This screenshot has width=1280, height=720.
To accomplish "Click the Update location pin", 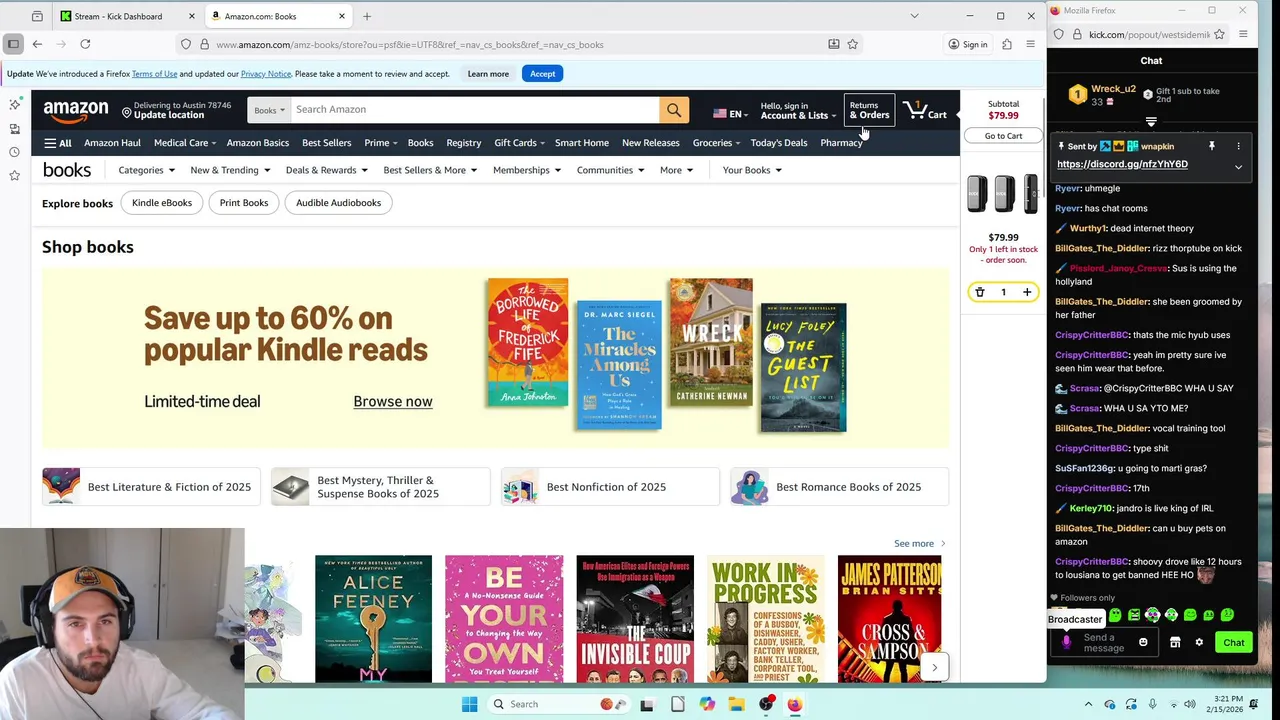I will click(x=127, y=114).
